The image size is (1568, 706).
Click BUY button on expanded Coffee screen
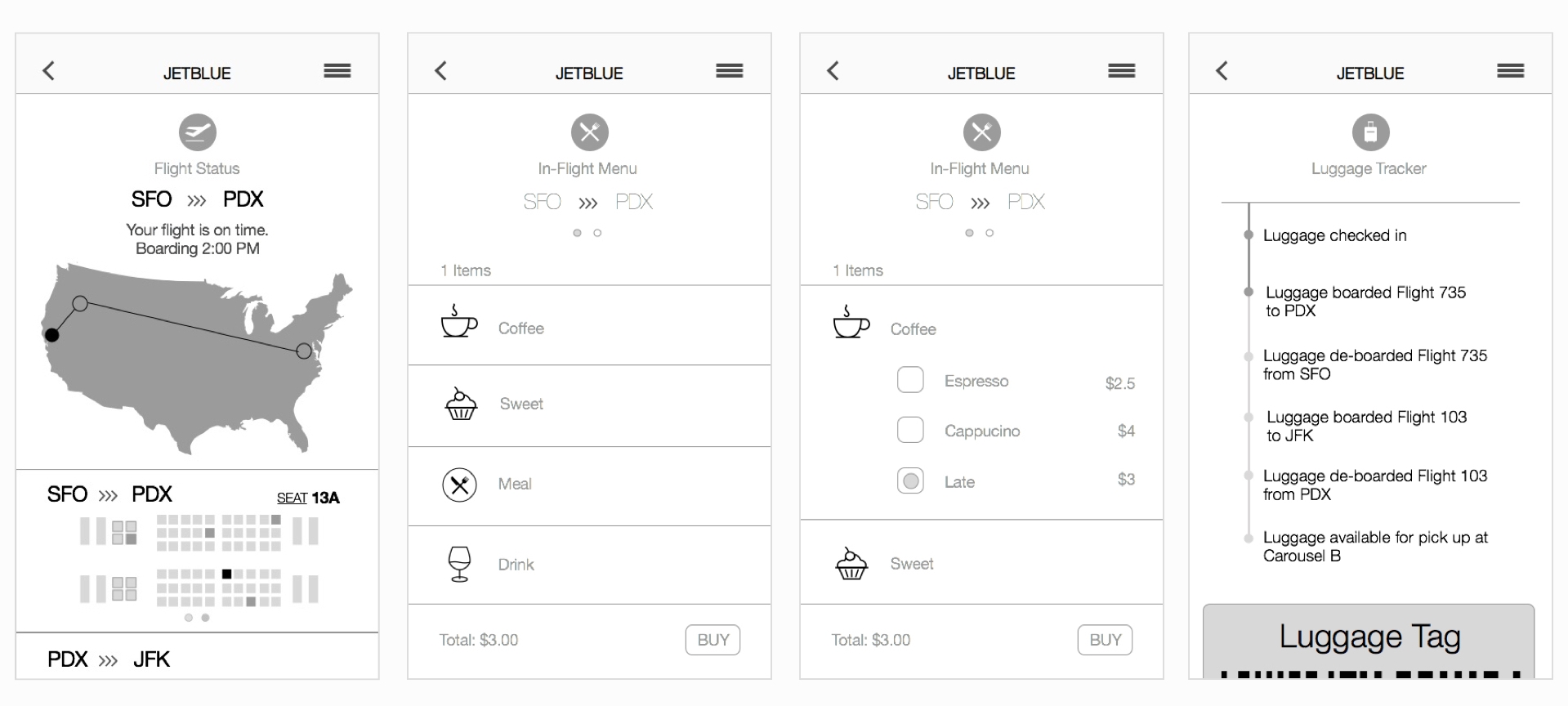[1105, 640]
